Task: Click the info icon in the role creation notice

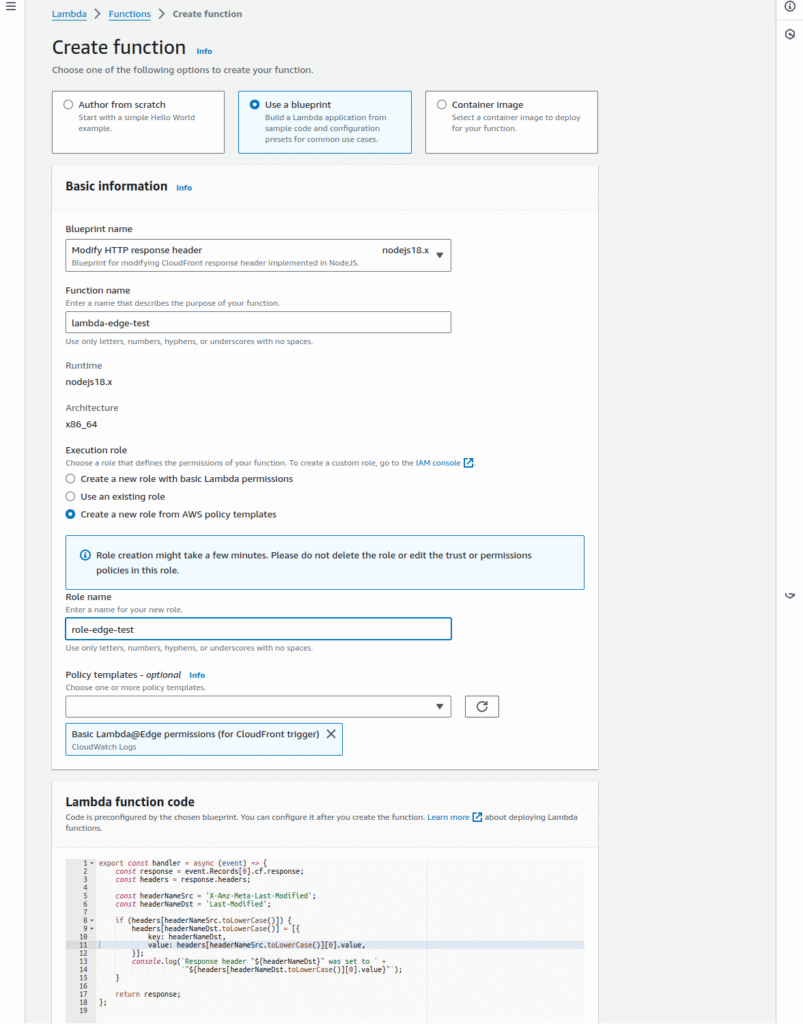Action: [x=85, y=555]
